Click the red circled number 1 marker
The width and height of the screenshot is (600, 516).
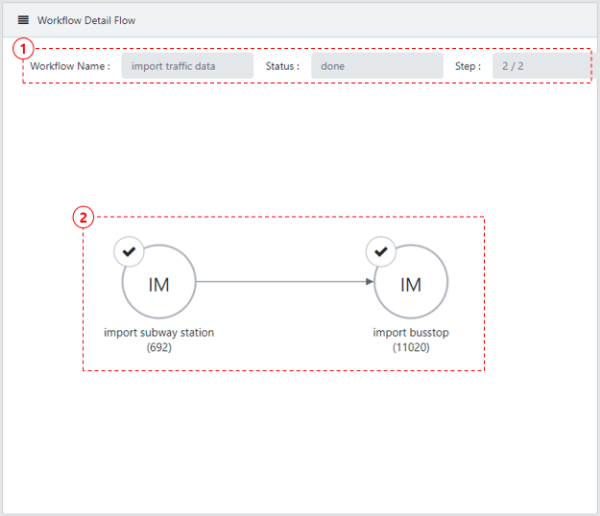22,47
